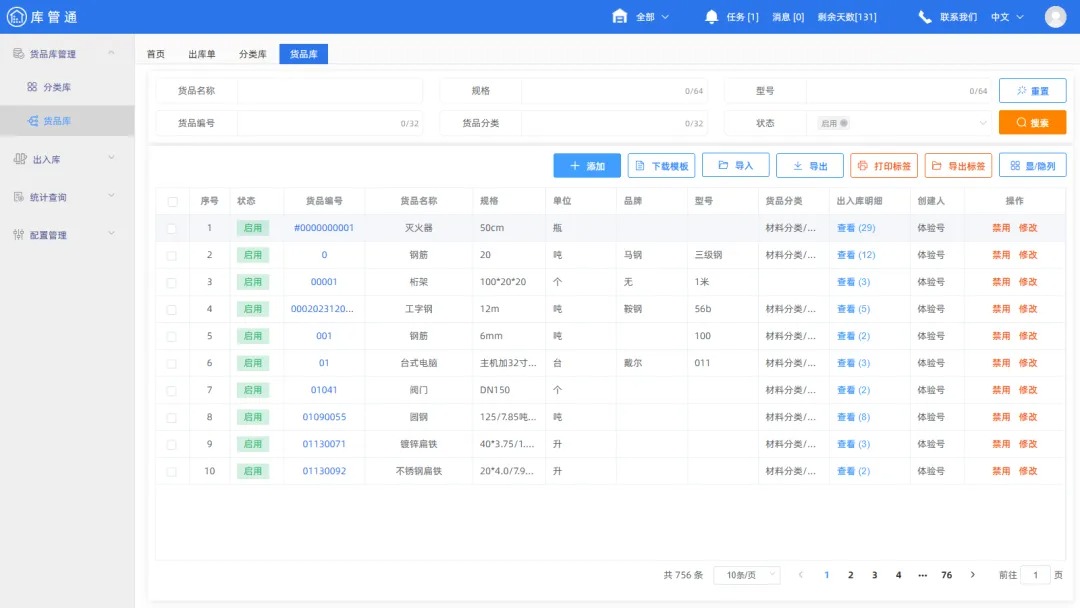Select the 下载模板 download template icon button

663,165
